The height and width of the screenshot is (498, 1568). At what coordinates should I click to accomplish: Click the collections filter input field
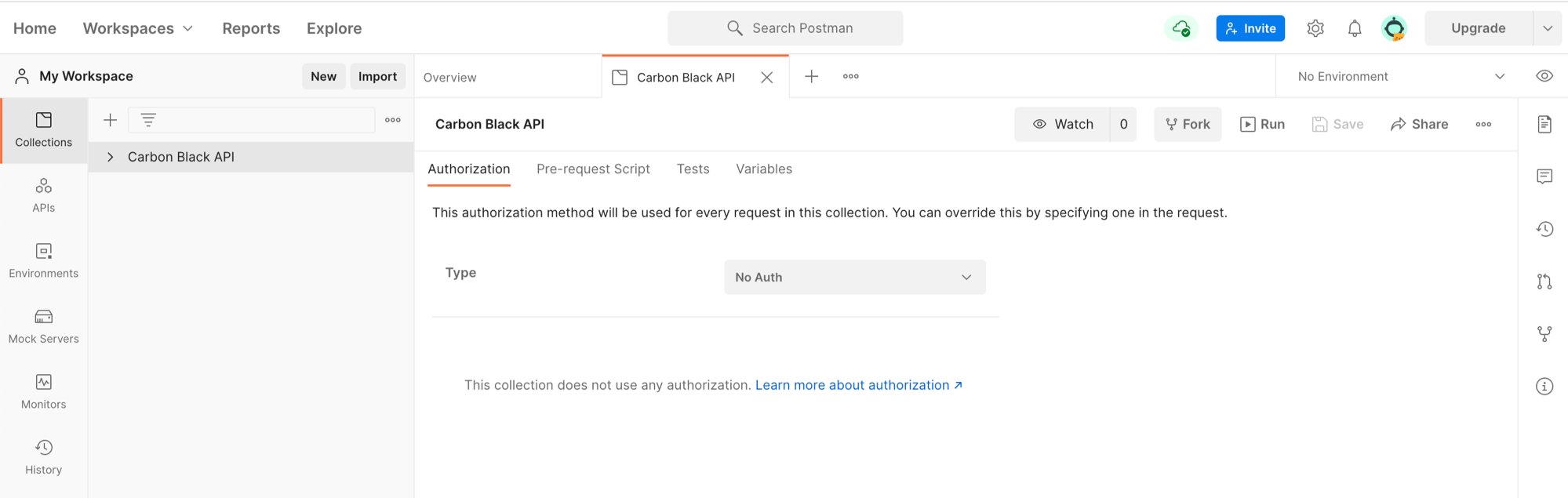(x=251, y=120)
